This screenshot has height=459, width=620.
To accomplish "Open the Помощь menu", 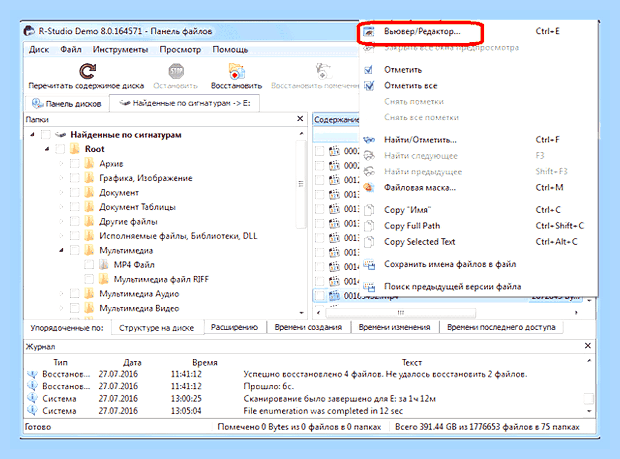I will point(230,50).
